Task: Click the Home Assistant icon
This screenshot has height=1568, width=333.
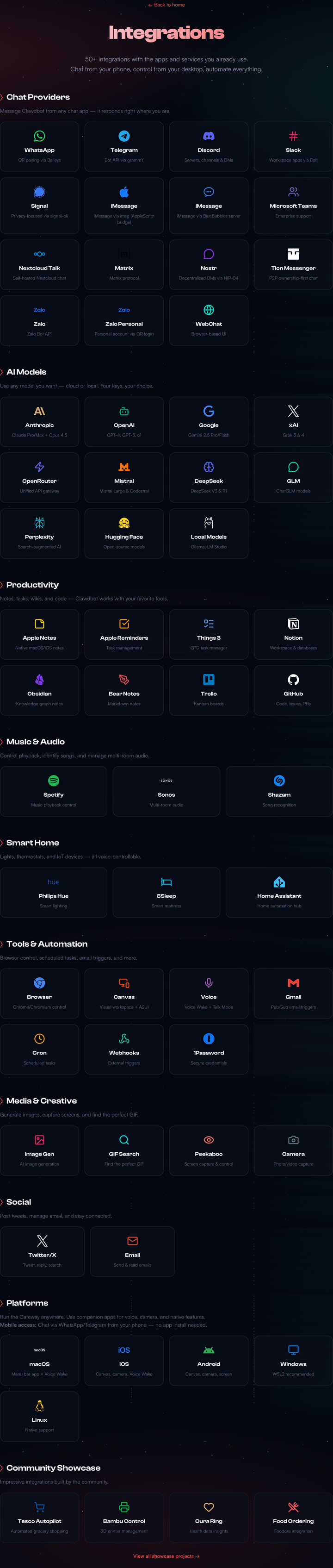Action: coord(279,882)
